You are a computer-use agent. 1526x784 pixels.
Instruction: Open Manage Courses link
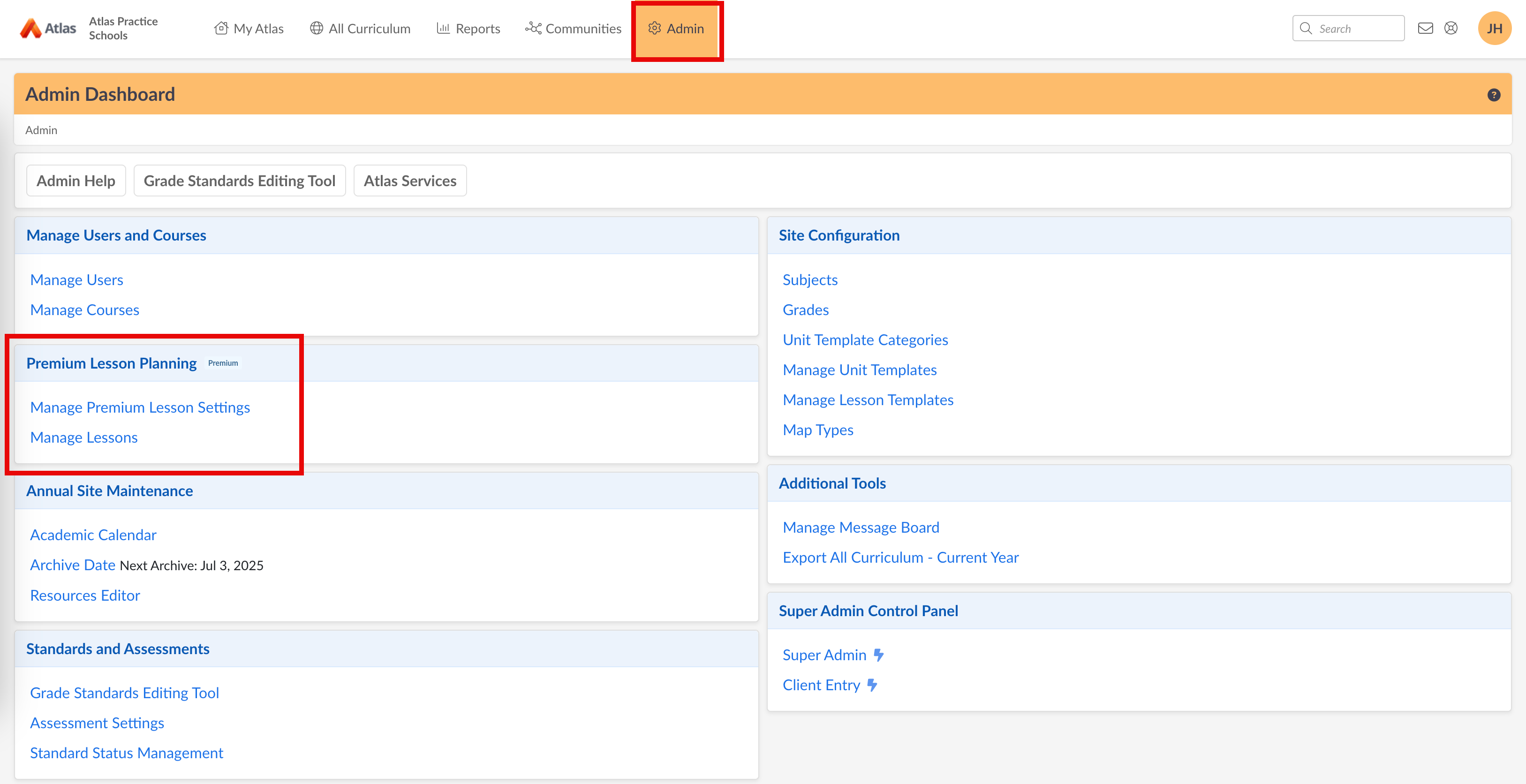pyautogui.click(x=85, y=310)
